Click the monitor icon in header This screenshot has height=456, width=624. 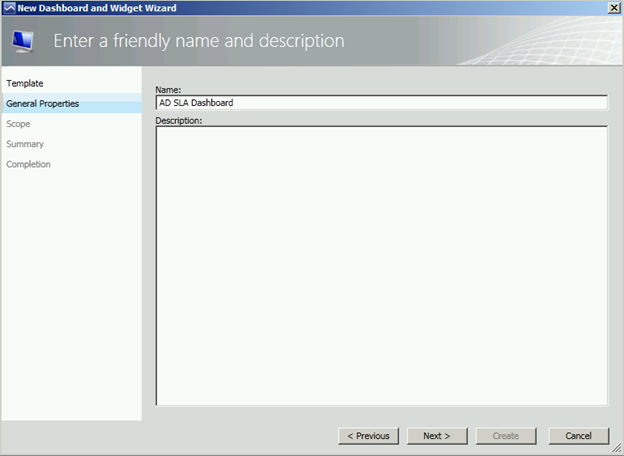pos(23,41)
